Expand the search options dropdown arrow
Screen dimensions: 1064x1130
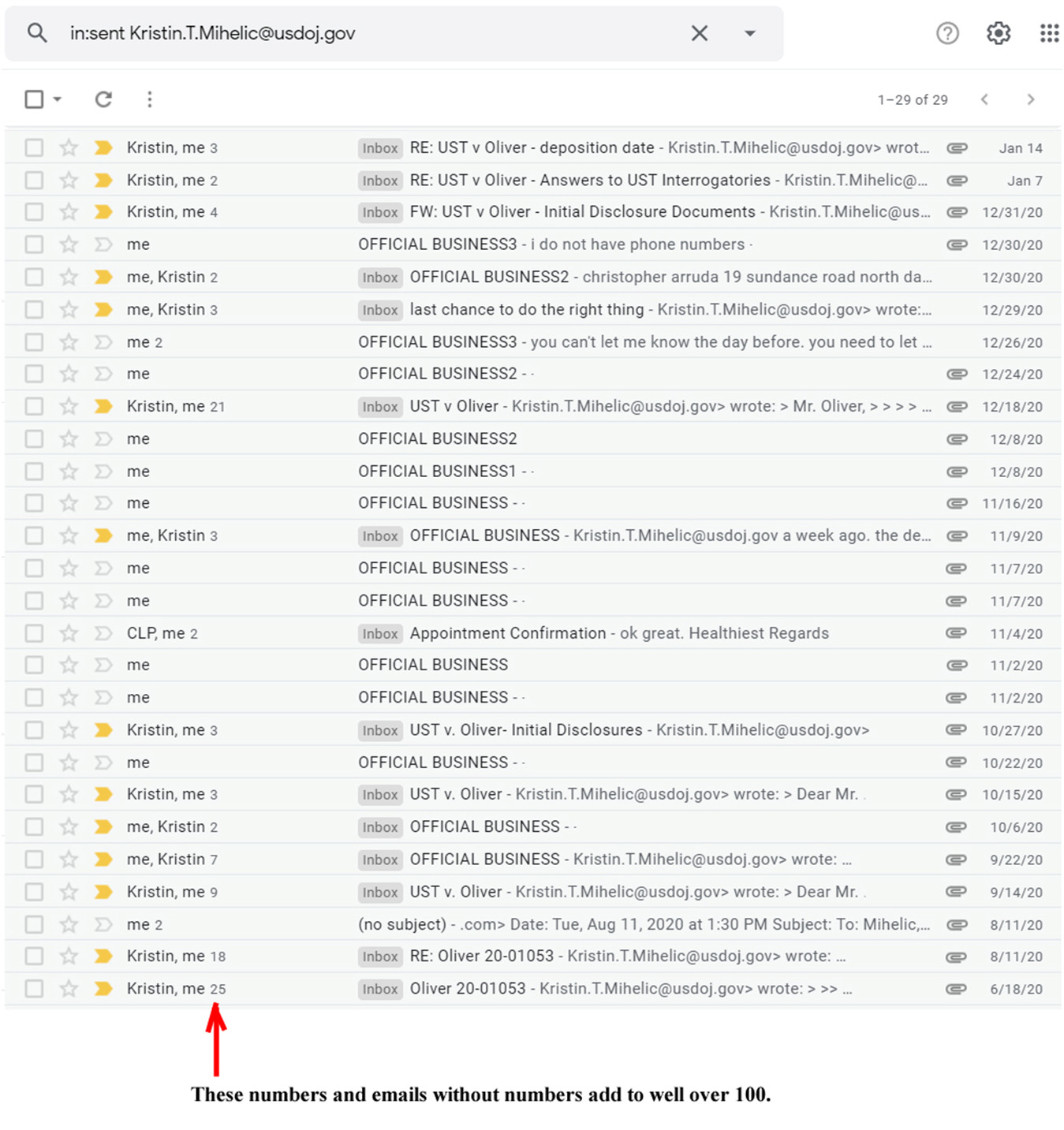coord(749,33)
